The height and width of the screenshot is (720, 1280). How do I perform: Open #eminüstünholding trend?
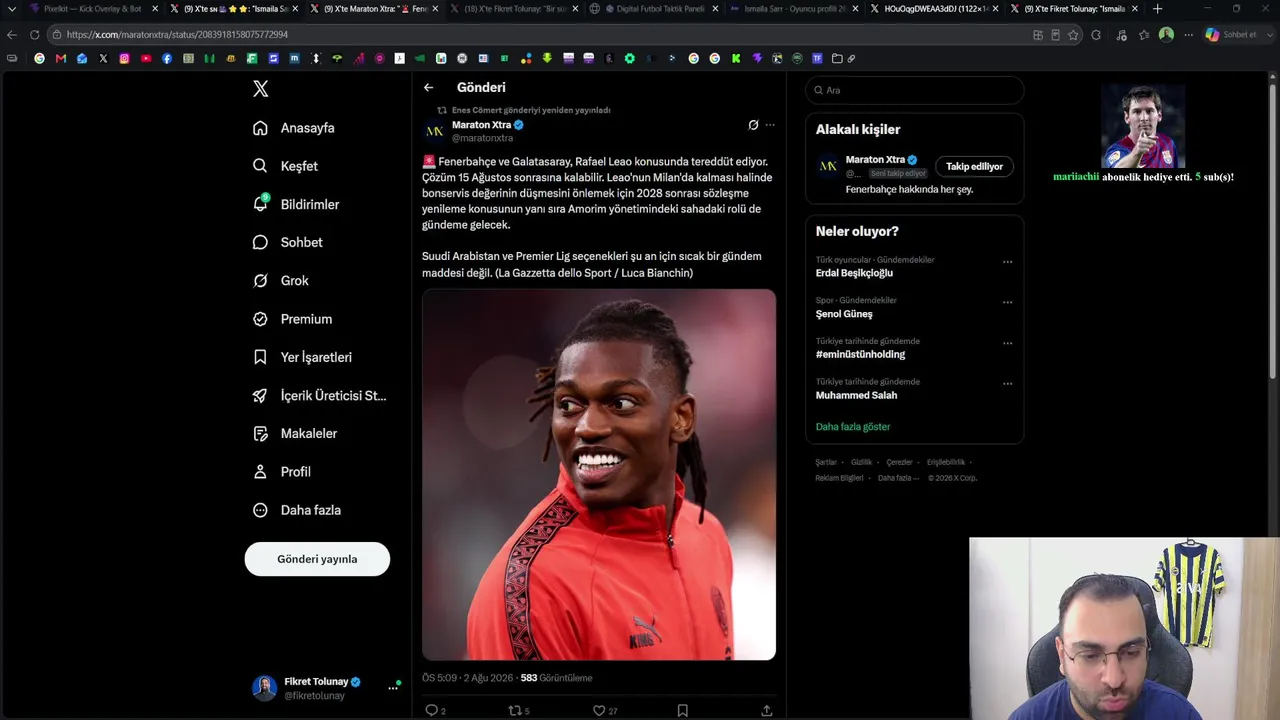tap(861, 354)
